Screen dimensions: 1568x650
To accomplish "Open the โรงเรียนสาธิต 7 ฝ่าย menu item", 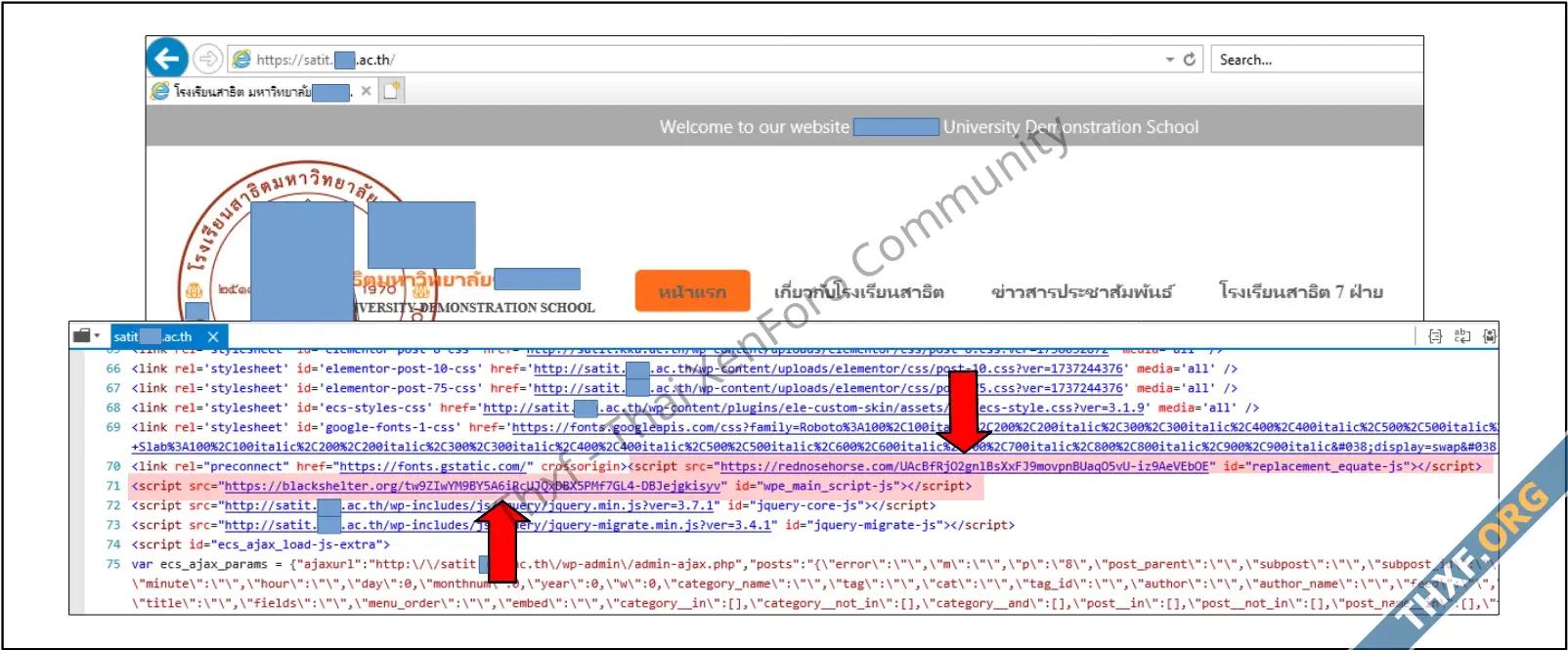I will pyautogui.click(x=1300, y=291).
